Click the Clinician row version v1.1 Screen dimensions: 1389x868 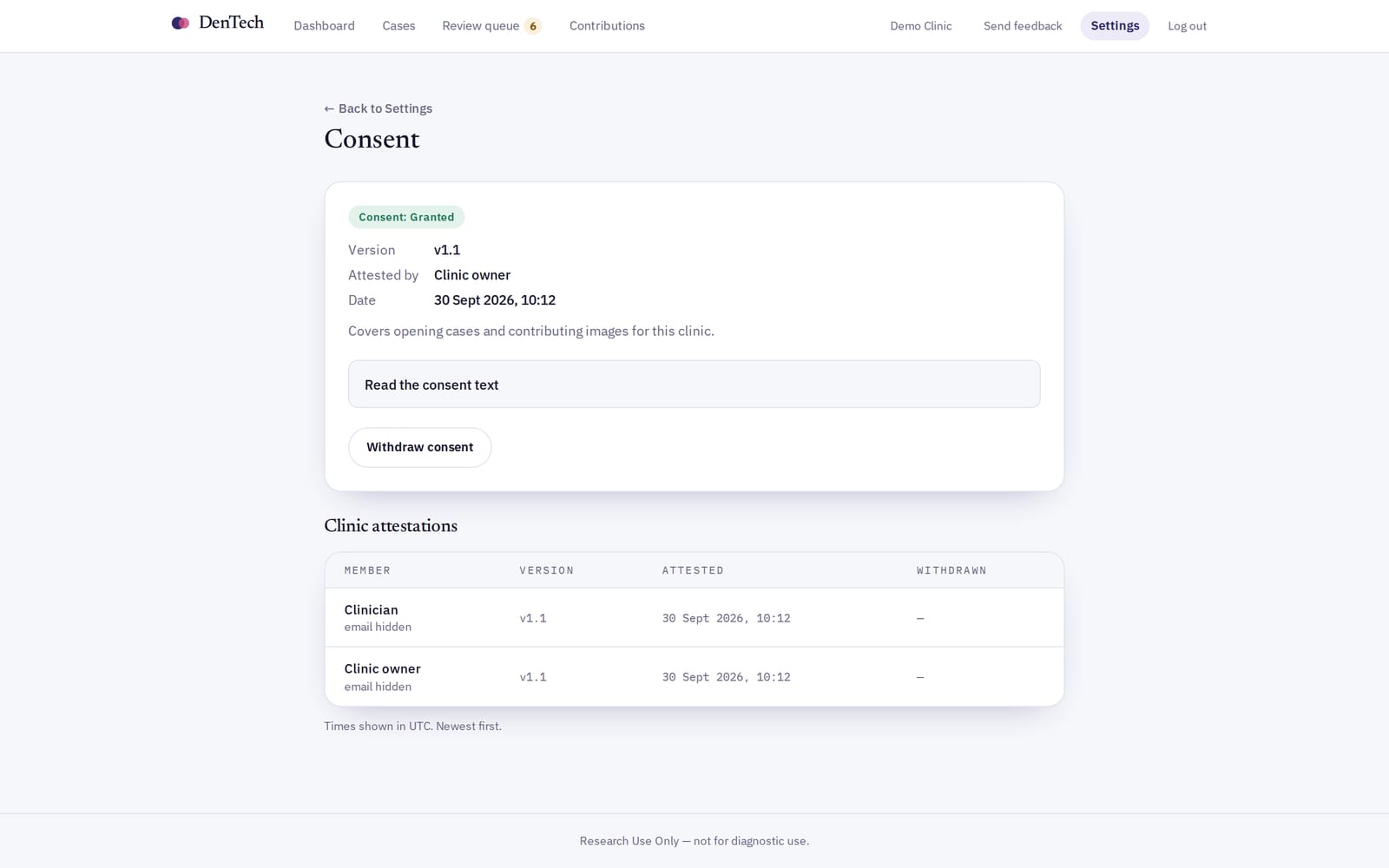click(533, 618)
